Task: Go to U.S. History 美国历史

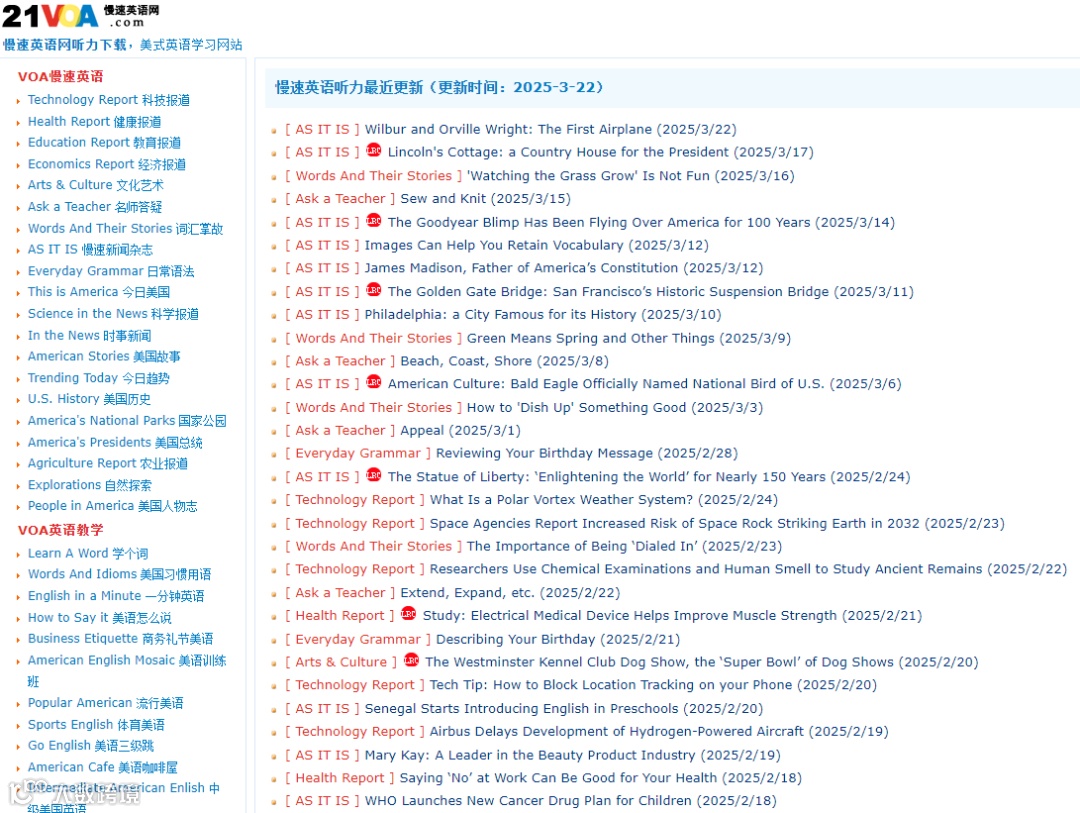Action: click(x=89, y=399)
